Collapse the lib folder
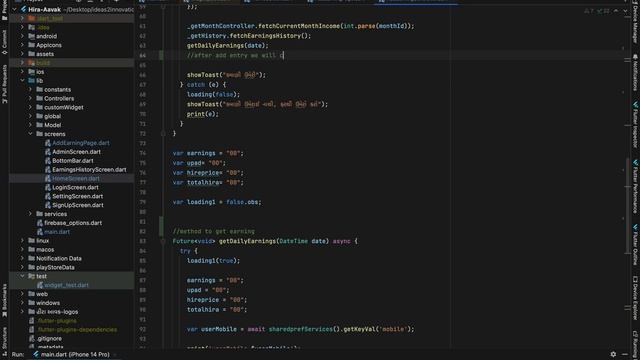Screen dimensions: 640x360 click(22, 80)
